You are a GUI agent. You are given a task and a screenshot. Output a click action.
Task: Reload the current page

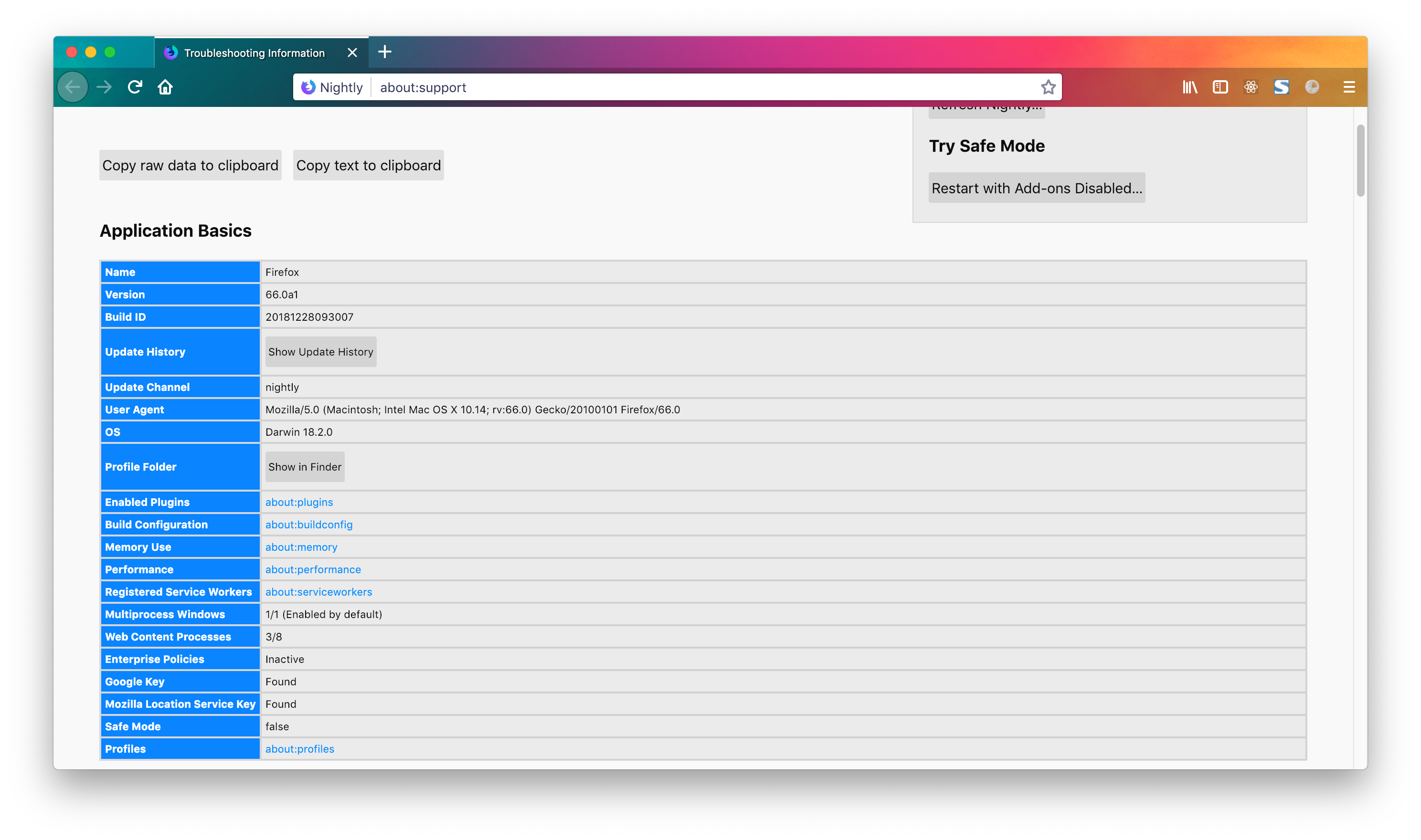135,87
